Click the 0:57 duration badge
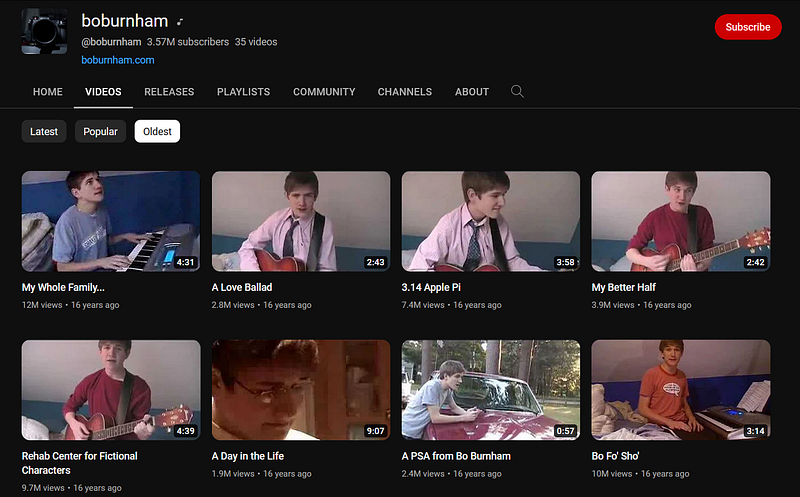This screenshot has height=497, width=800. (x=565, y=431)
